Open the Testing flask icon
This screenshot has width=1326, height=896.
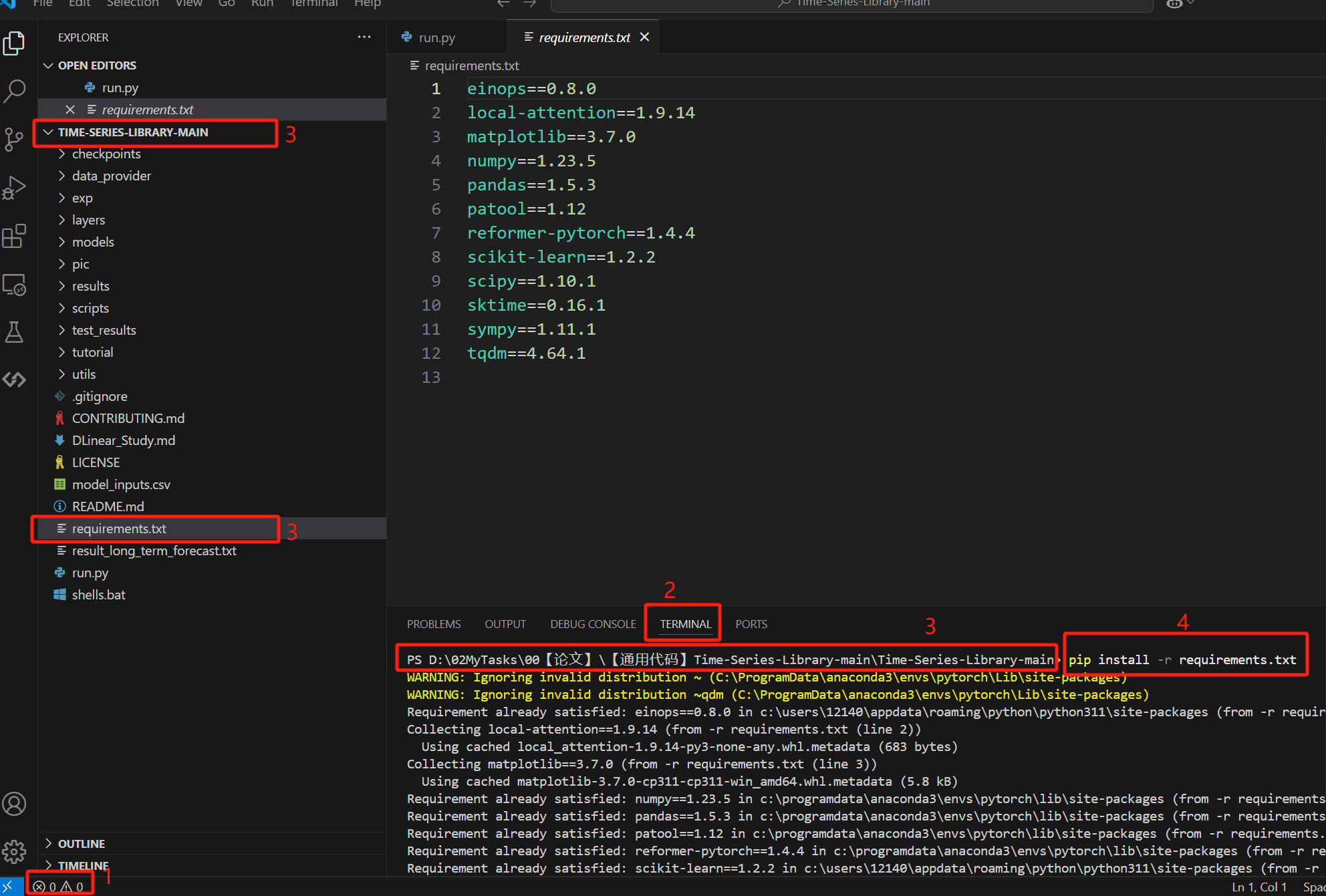tap(15, 332)
